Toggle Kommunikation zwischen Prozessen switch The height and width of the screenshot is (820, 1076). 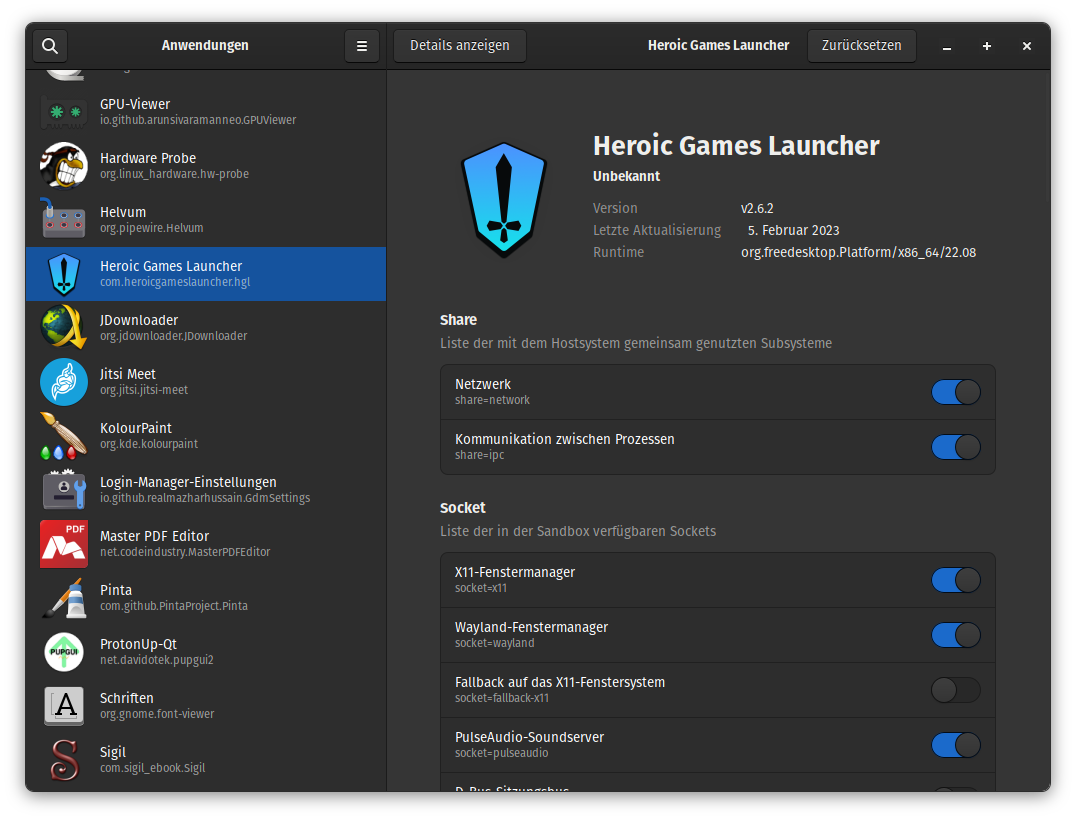tap(955, 447)
